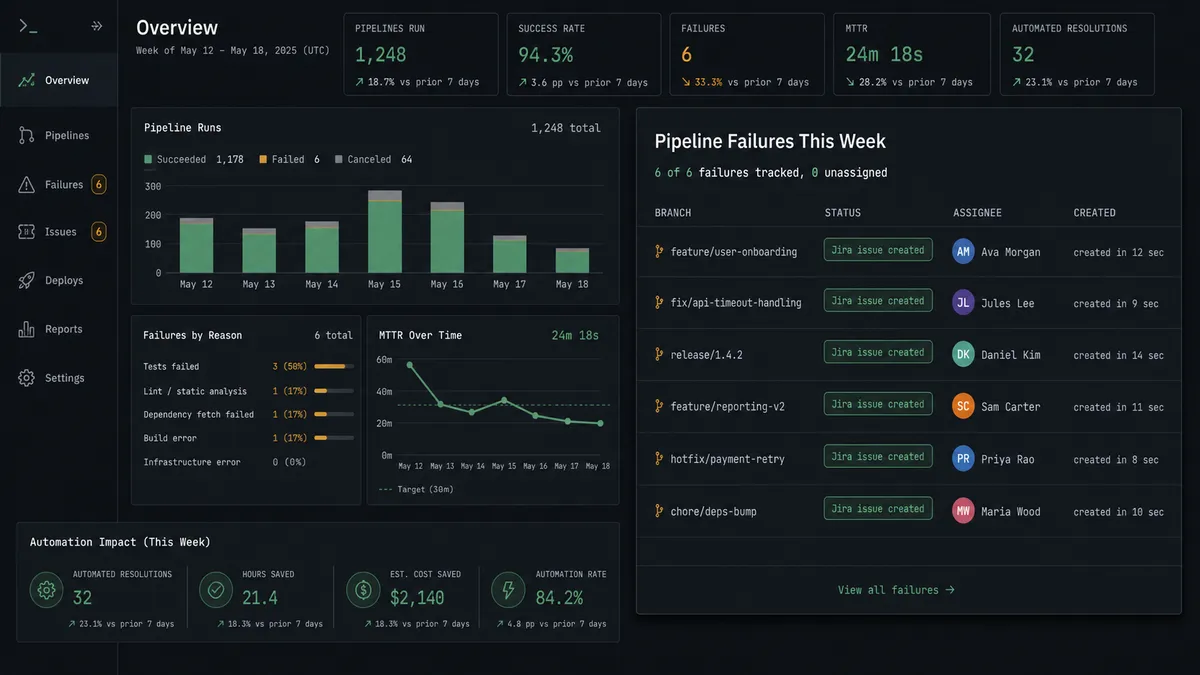Open the feature/reporting-v2 branch
The height and width of the screenshot is (675, 1200).
[x=728, y=407]
